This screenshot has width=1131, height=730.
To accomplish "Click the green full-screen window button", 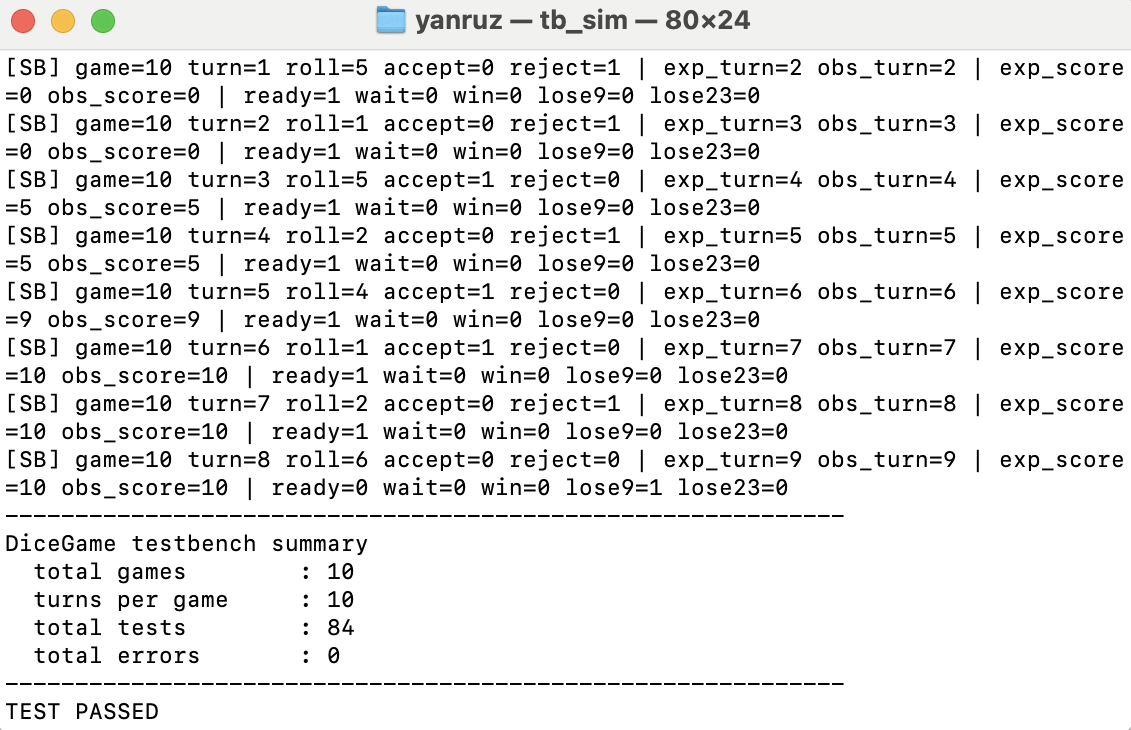I will click(103, 20).
